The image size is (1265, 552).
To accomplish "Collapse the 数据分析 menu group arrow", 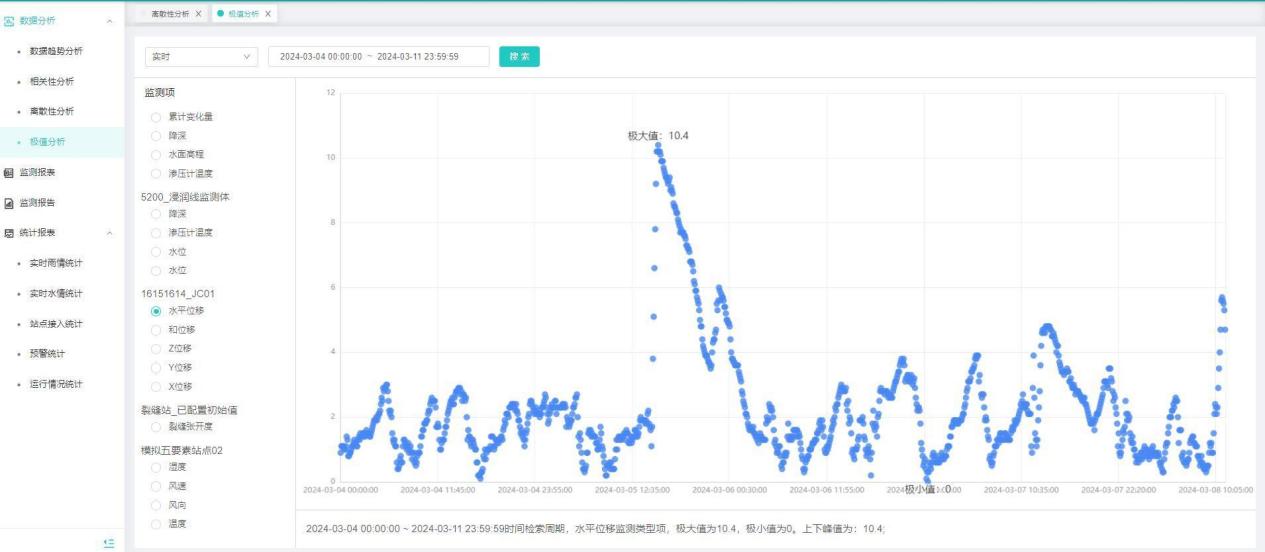I will (109, 21).
